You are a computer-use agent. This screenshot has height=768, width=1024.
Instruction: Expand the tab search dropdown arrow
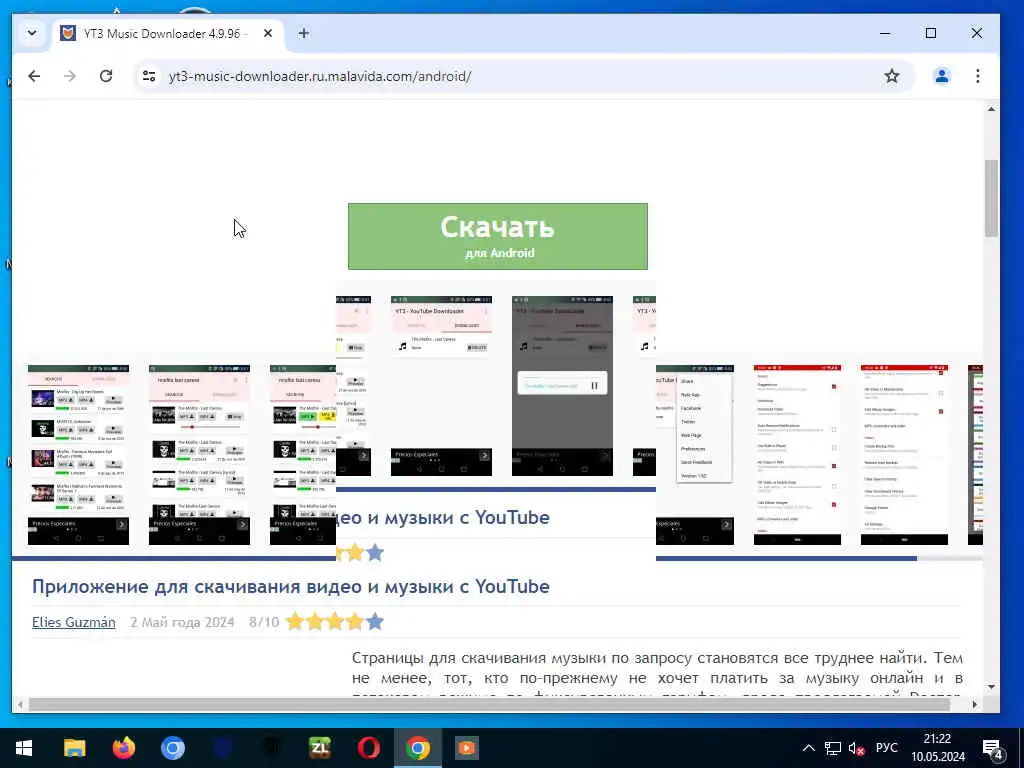[31, 33]
